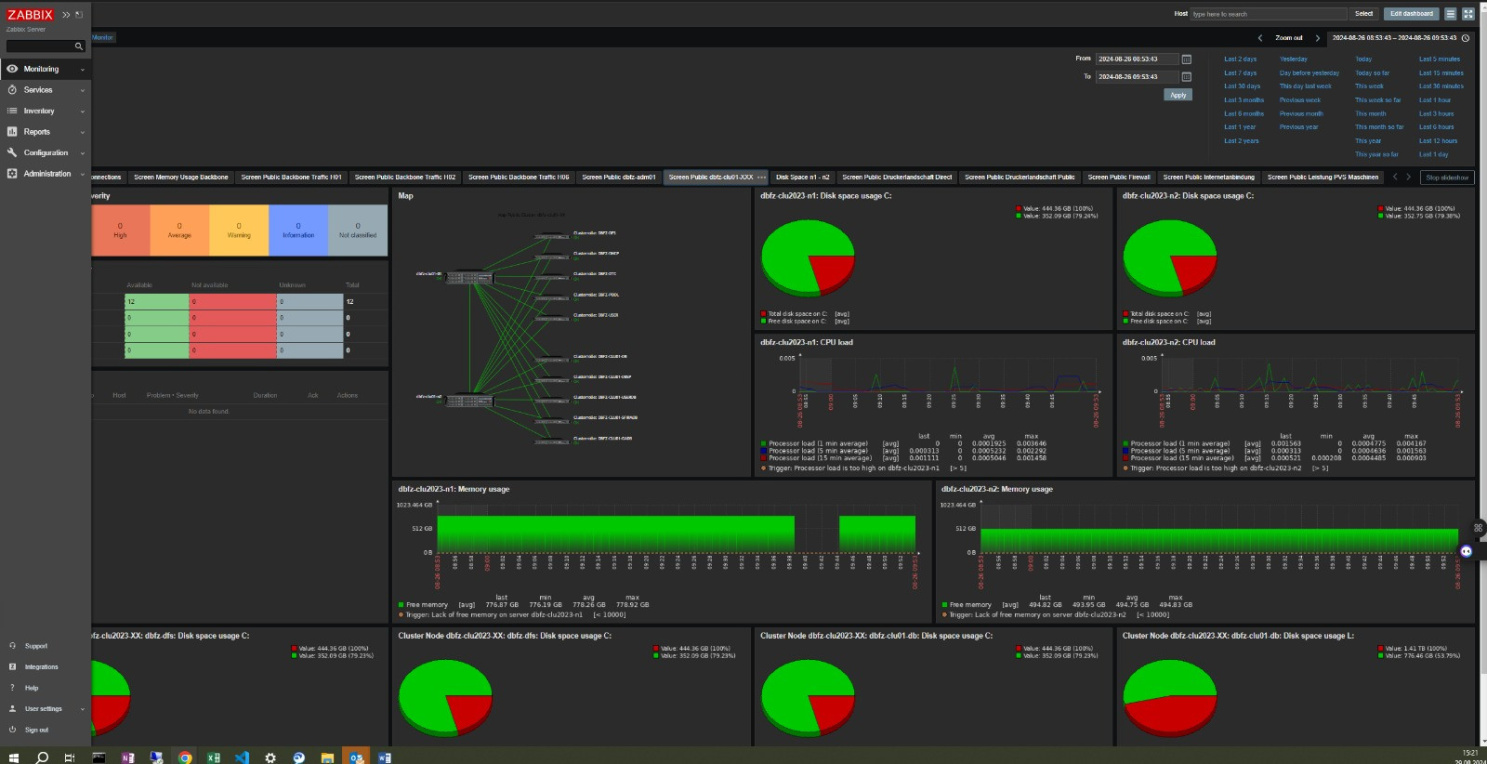Click the orange High severity block
The image size is (1487, 764).
click(x=120, y=230)
